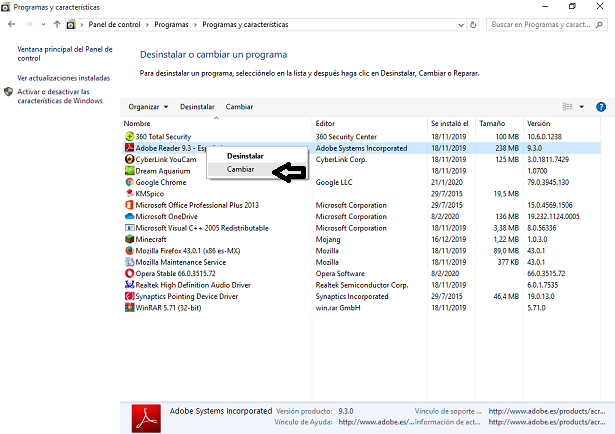Screen dimensions: 615x434
Task: Open Ver actualizaciones instaladas link
Action: coord(64,78)
